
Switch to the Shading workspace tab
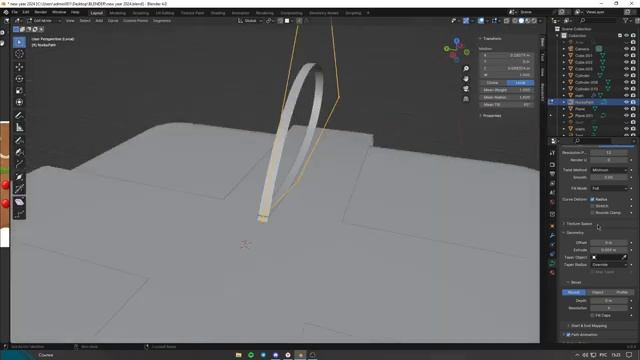tap(218, 13)
